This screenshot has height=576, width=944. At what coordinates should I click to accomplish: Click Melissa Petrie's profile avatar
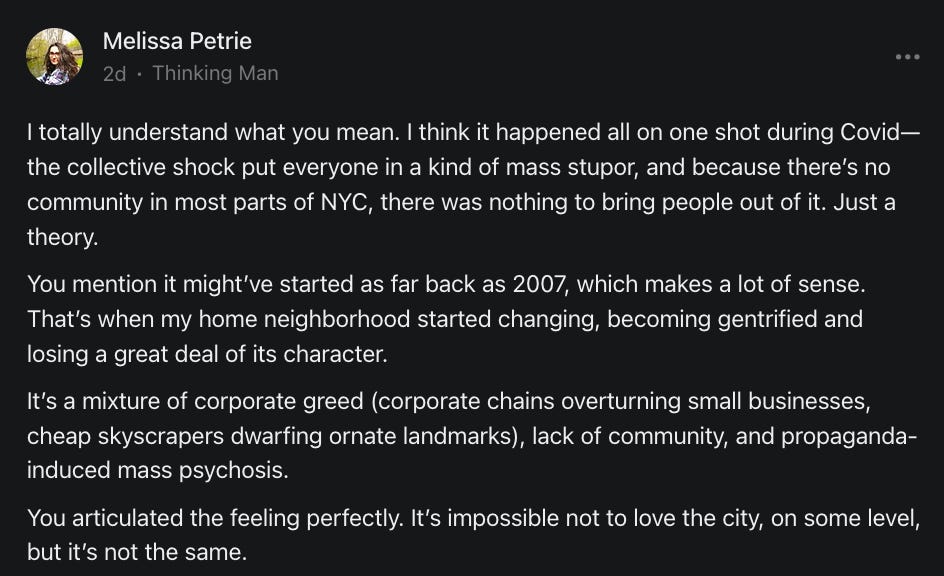54,56
